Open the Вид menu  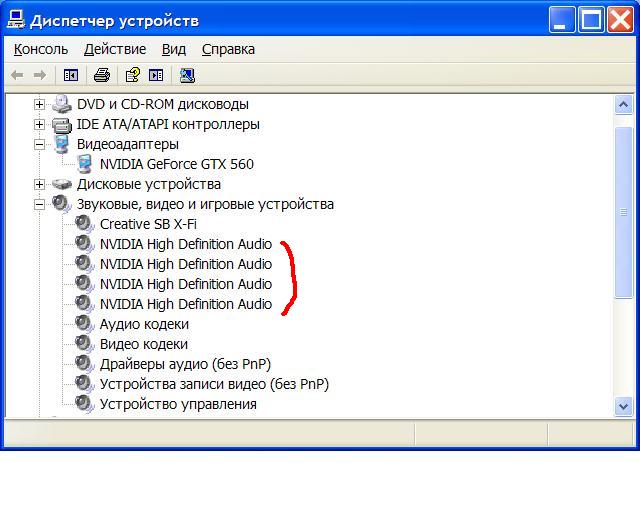click(x=173, y=49)
